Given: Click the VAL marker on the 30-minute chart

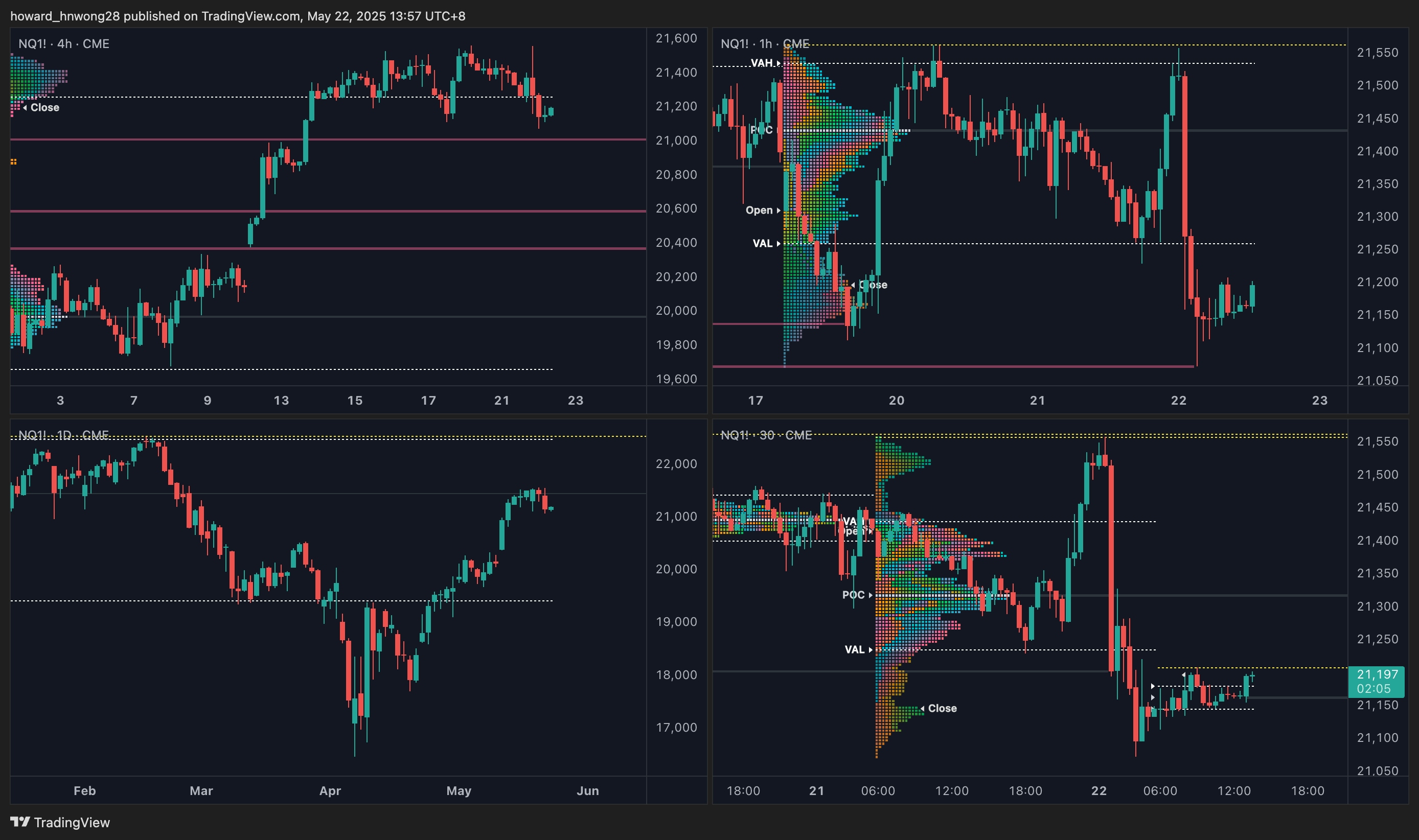Looking at the screenshot, I should click(857, 649).
